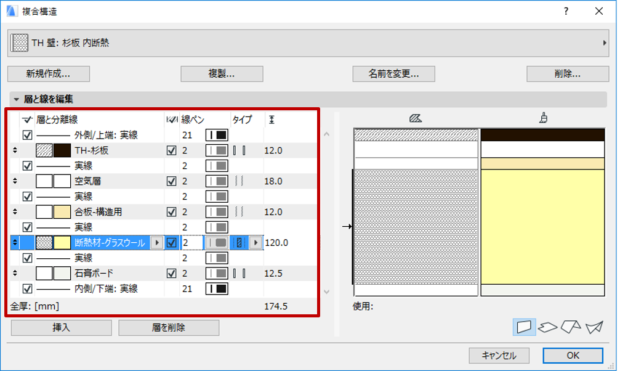Toggle the pen checkbox of 合板-構造用 layer
The width and height of the screenshot is (620, 371).
(x=172, y=212)
